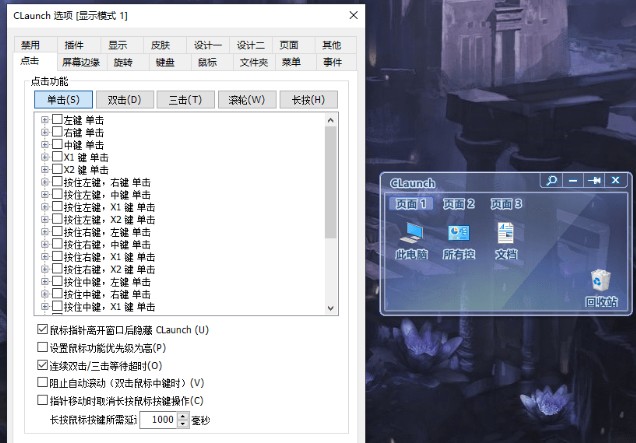Expand the 左键 单击 tree node
Viewport: 636px width, 443px height.
point(44,120)
